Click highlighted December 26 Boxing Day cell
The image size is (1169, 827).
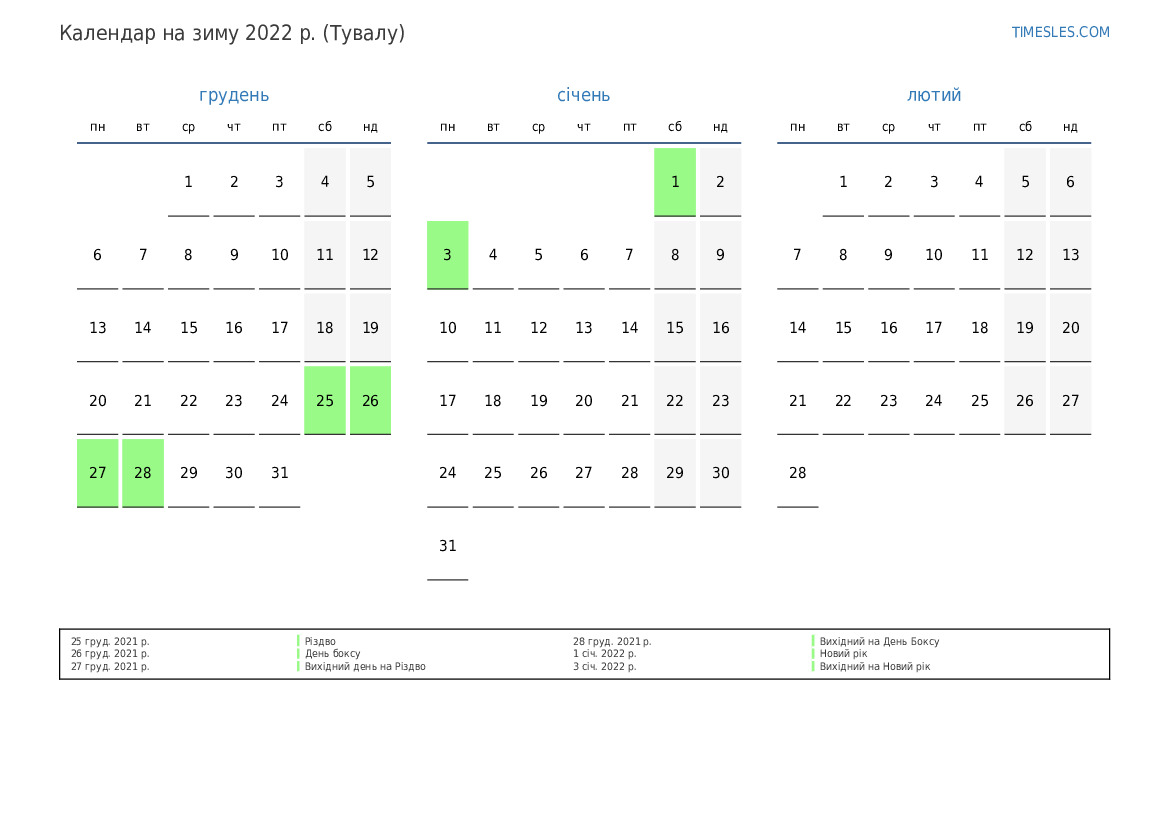pyautogui.click(x=371, y=400)
